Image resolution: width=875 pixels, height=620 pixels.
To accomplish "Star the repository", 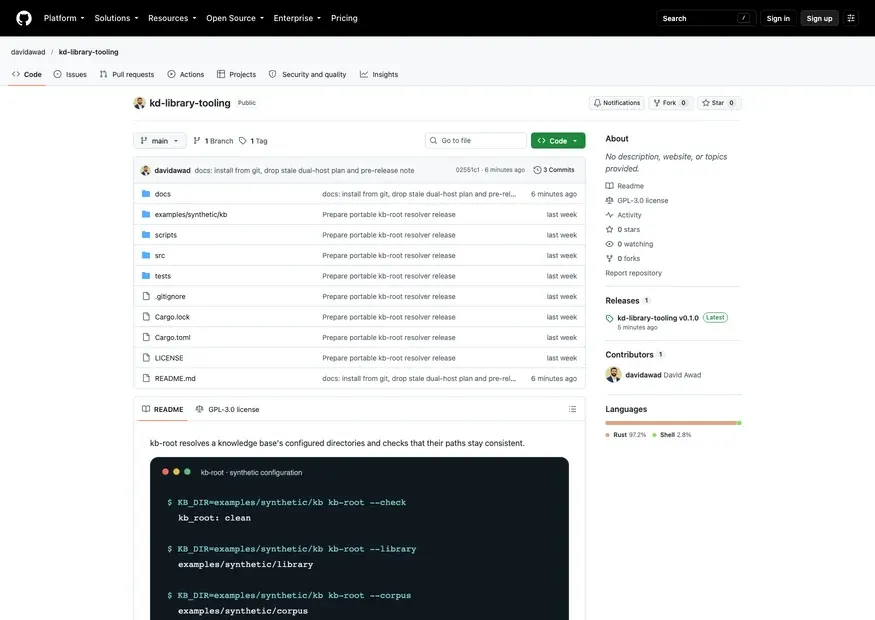I will (719, 103).
